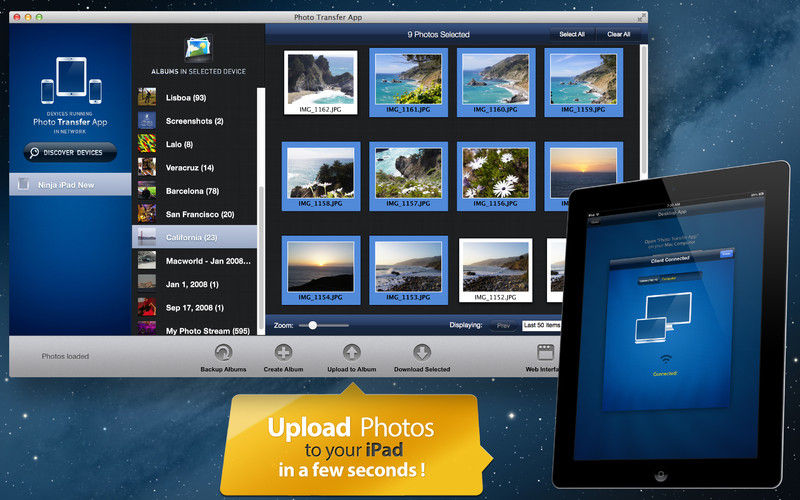Open the Sep 17, 2008 (1) album
800x500 pixels.
194,308
